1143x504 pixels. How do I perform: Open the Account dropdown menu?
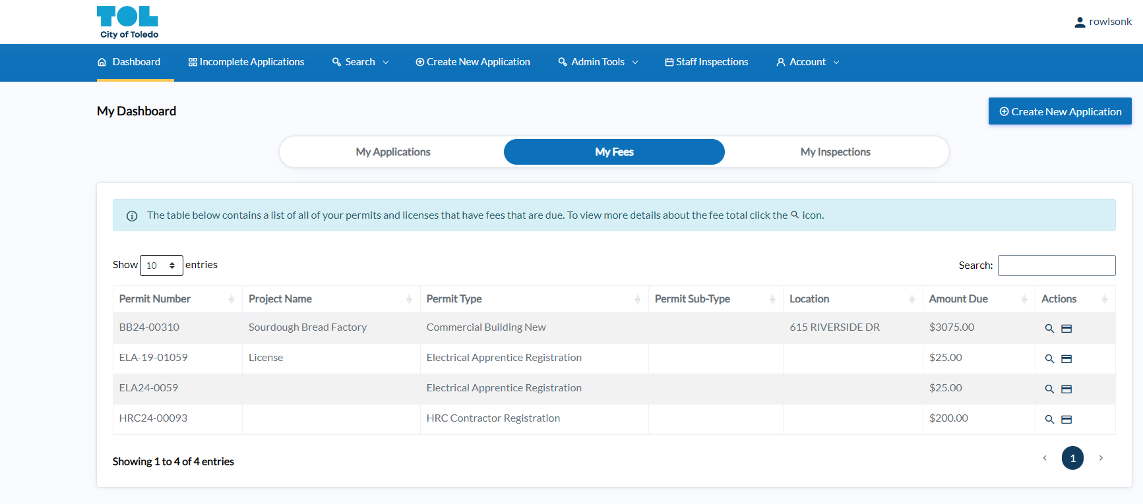pyautogui.click(x=807, y=62)
